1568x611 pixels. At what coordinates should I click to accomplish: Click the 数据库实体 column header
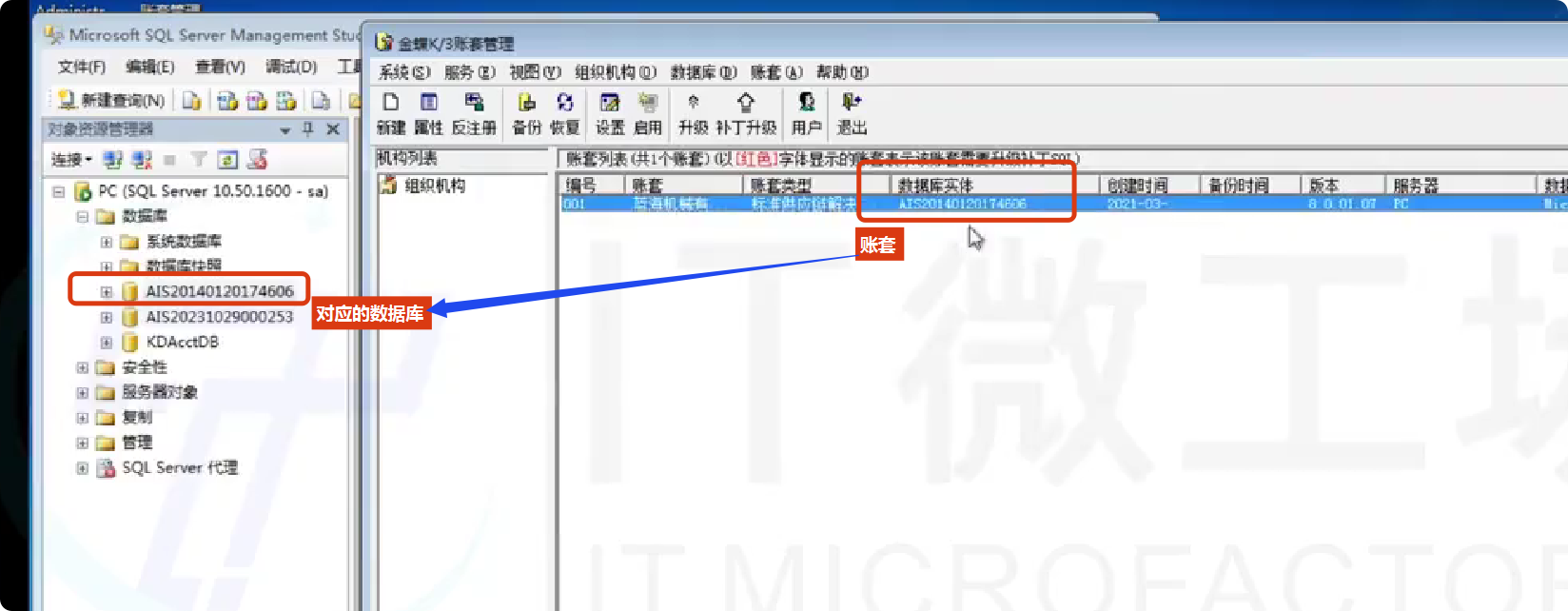994,186
